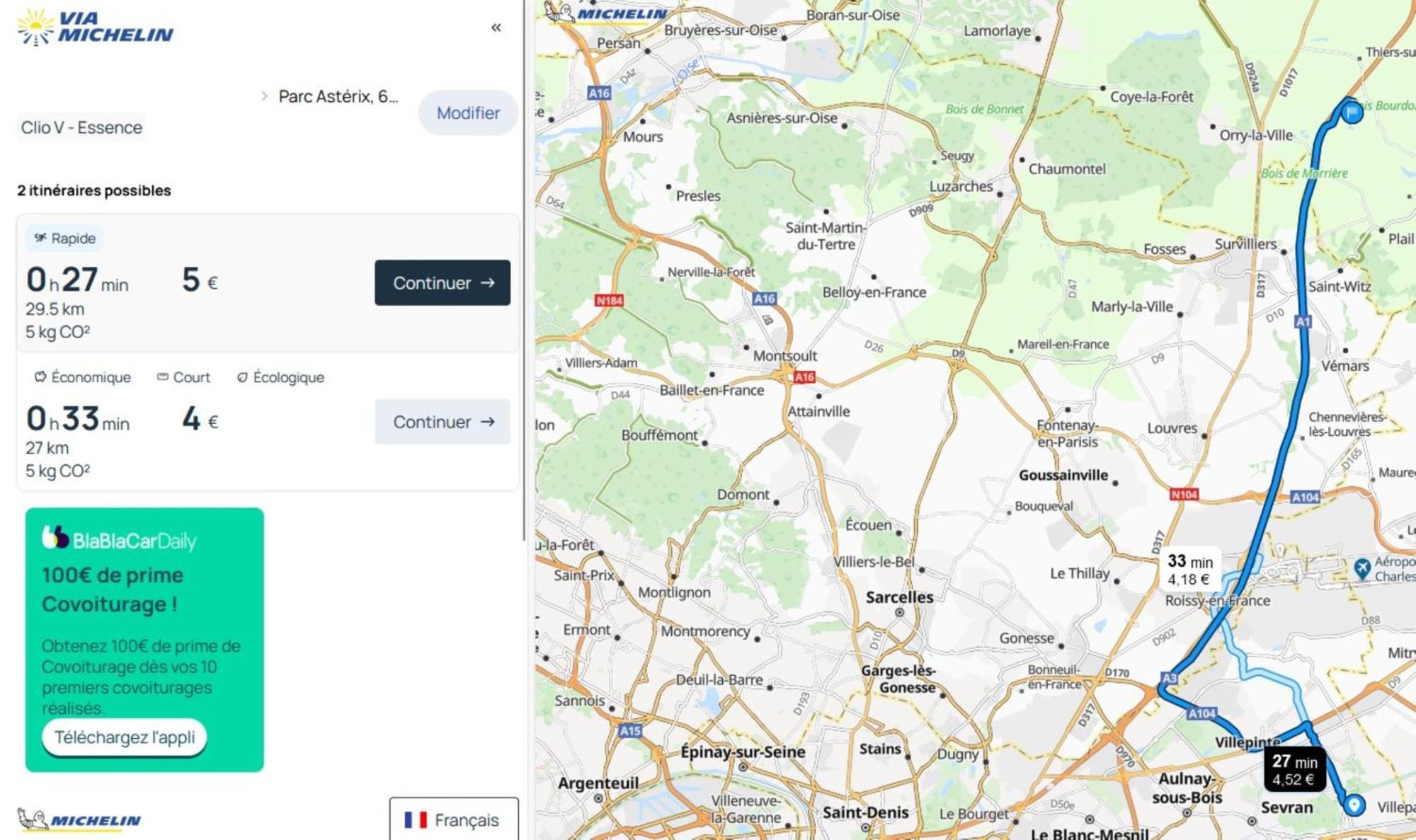
Task: Click the A1 highway badge on map
Action: [x=1303, y=322]
